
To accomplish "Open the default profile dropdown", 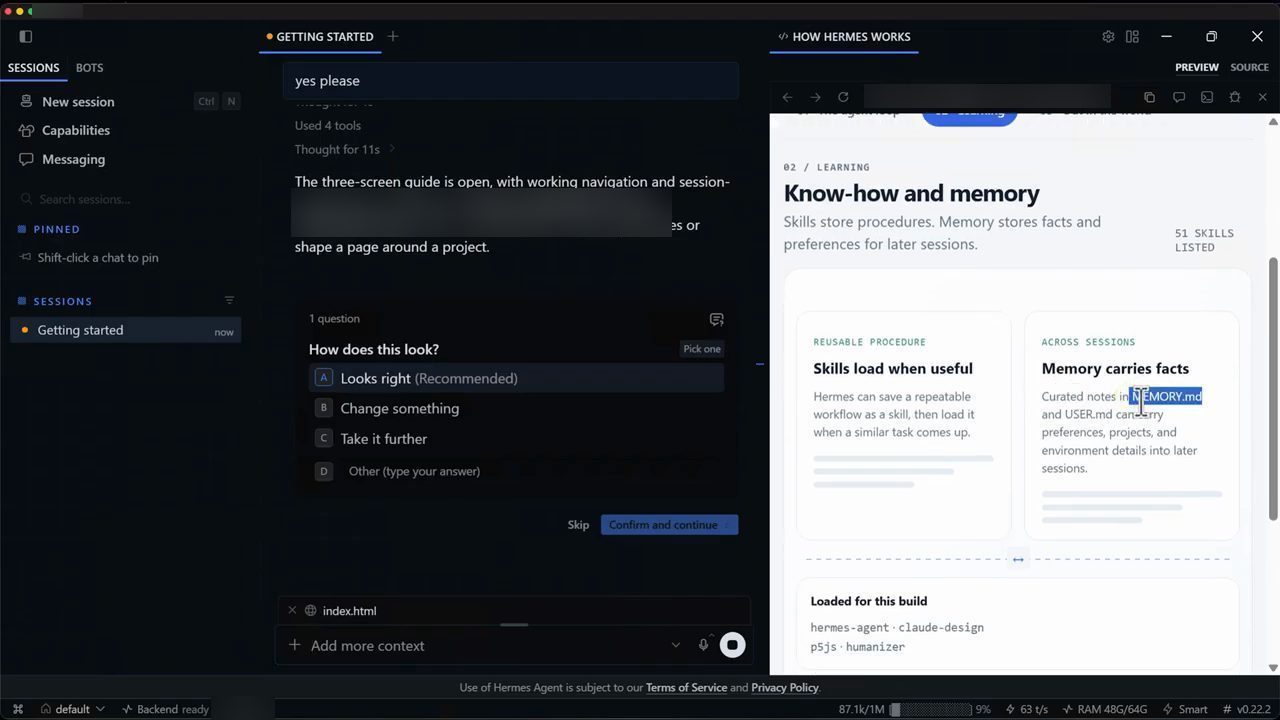I will coord(72,709).
